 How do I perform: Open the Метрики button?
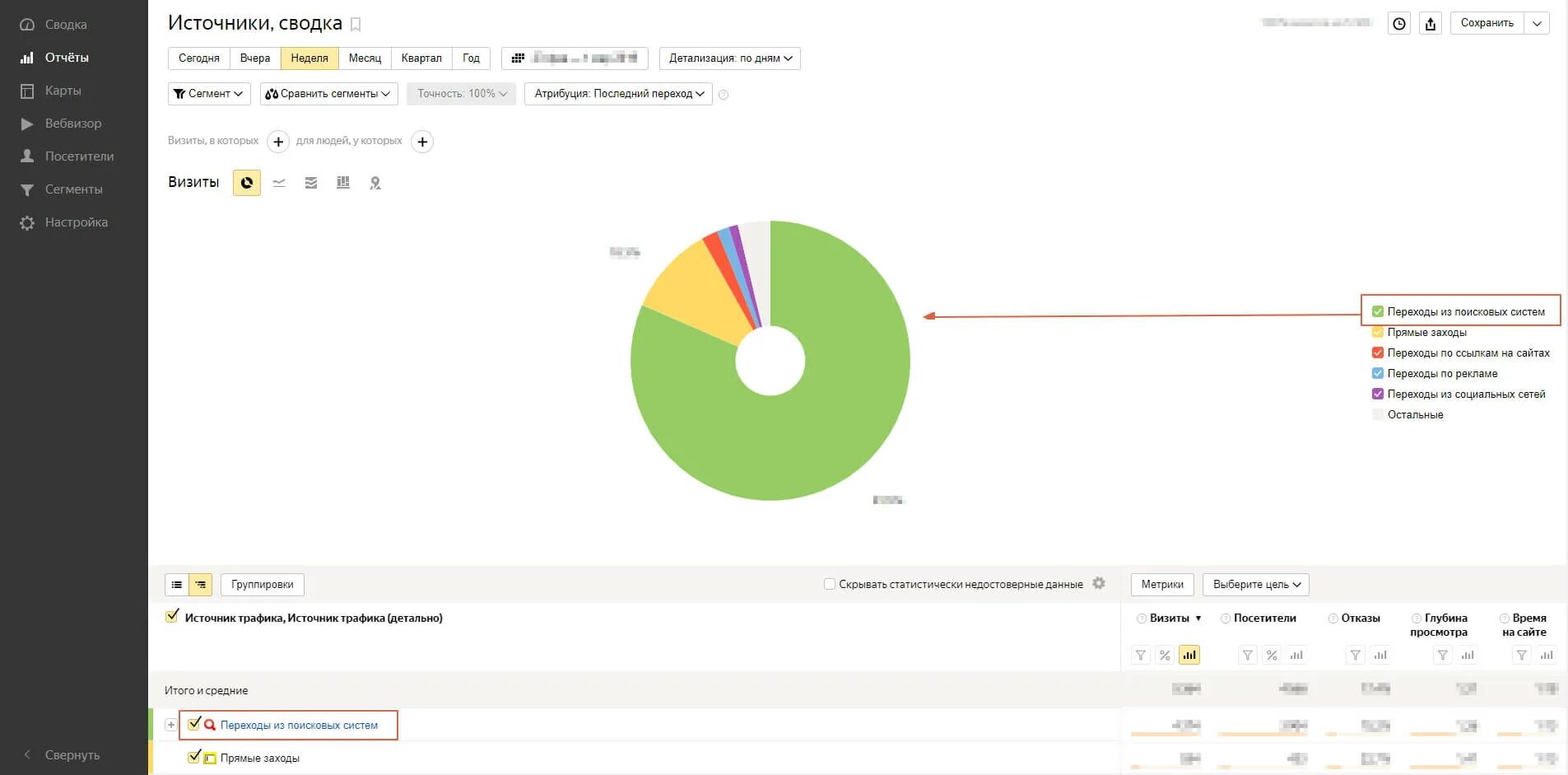(x=1162, y=585)
